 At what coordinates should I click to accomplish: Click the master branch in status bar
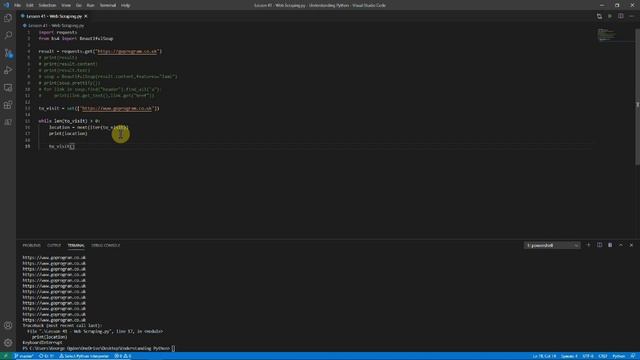(24, 356)
